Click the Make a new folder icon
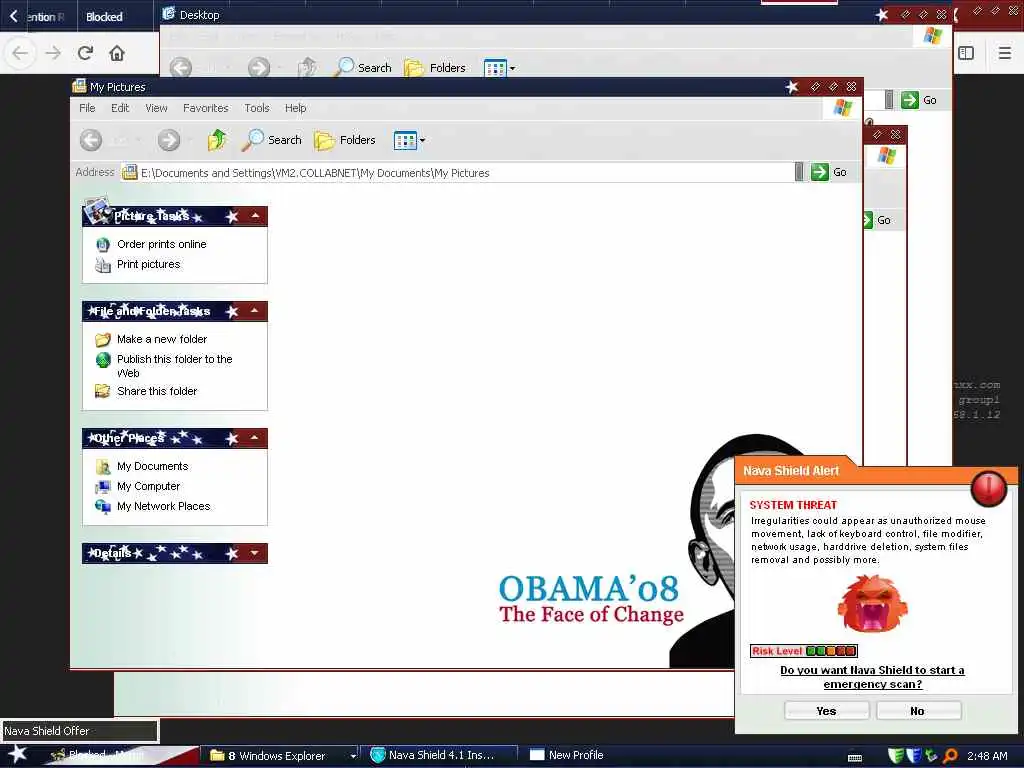Image resolution: width=1024 pixels, height=768 pixels. coord(103,340)
